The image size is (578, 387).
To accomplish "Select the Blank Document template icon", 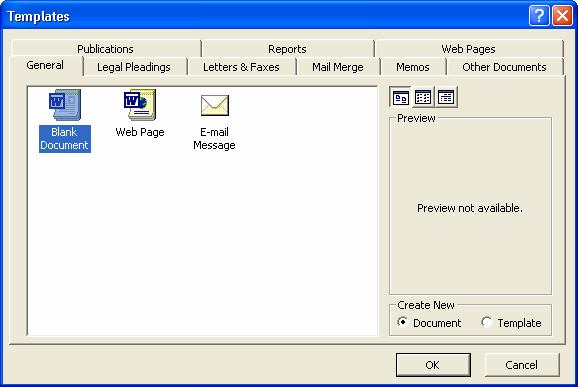I will [65, 105].
